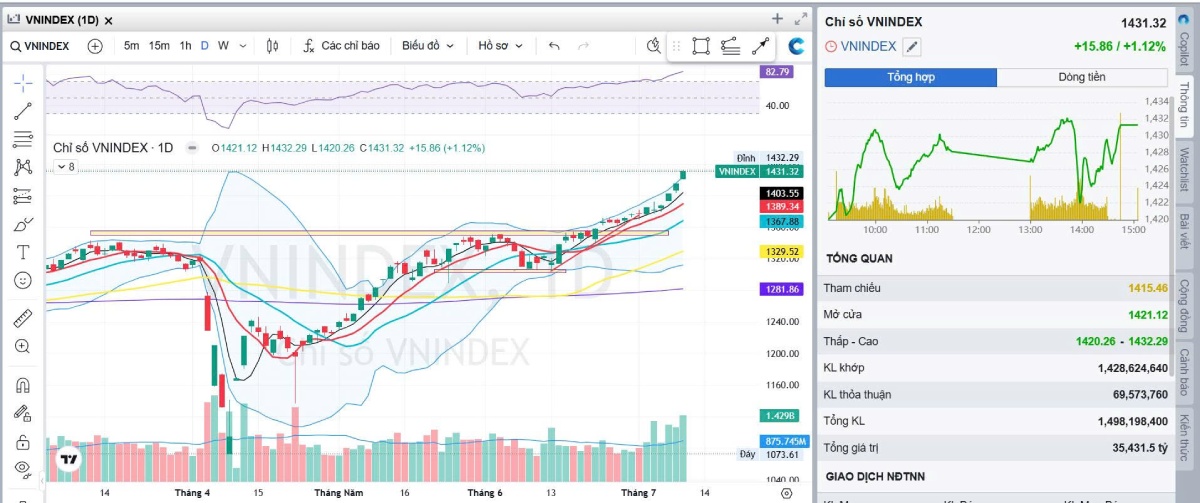
Task: Open the chart patterns tool
Action: click(x=23, y=167)
